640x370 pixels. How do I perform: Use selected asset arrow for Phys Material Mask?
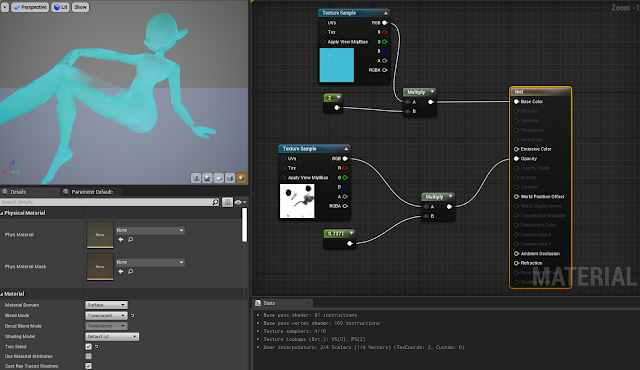coord(121,271)
